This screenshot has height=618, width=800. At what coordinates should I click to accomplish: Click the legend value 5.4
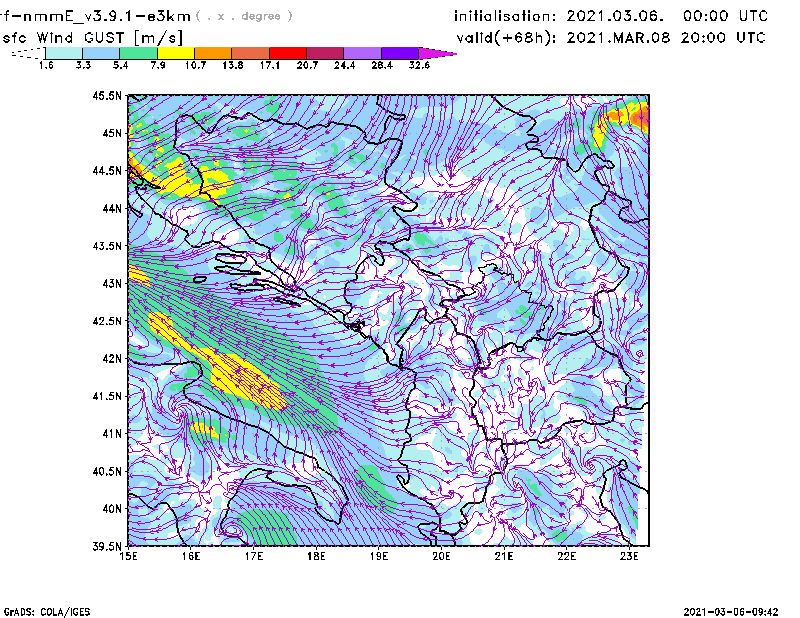tap(120, 65)
